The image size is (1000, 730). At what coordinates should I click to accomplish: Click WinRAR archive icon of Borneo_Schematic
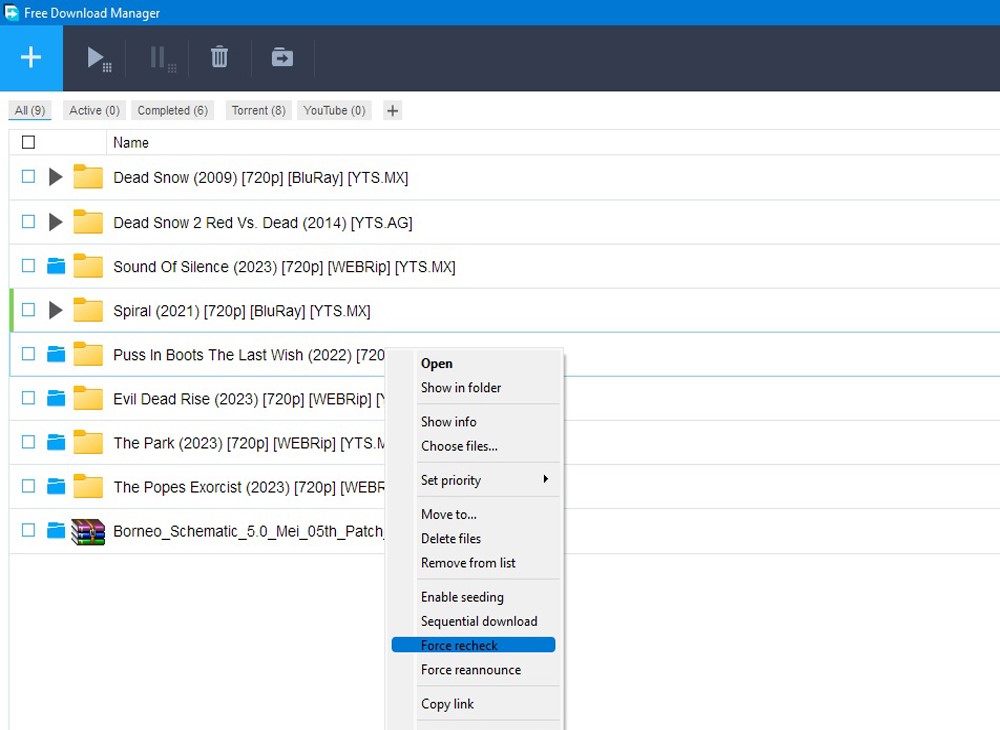pos(87,532)
